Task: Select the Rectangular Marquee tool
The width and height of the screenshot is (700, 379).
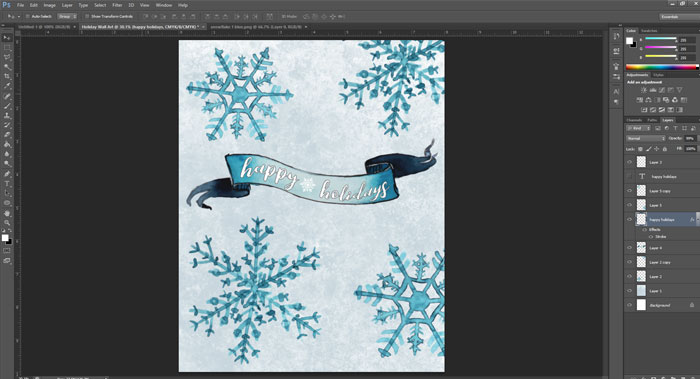Action: pyautogui.click(x=7, y=47)
